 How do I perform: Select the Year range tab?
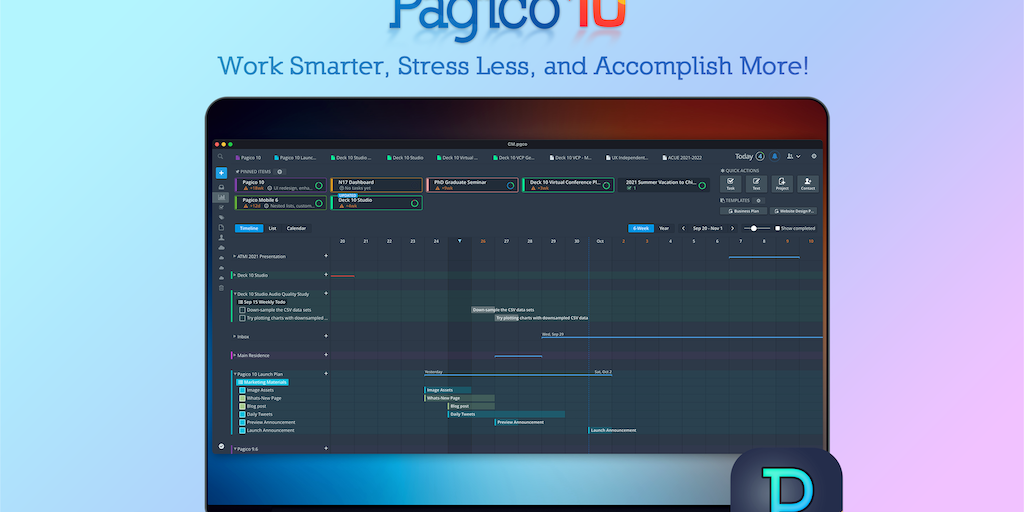pos(664,229)
